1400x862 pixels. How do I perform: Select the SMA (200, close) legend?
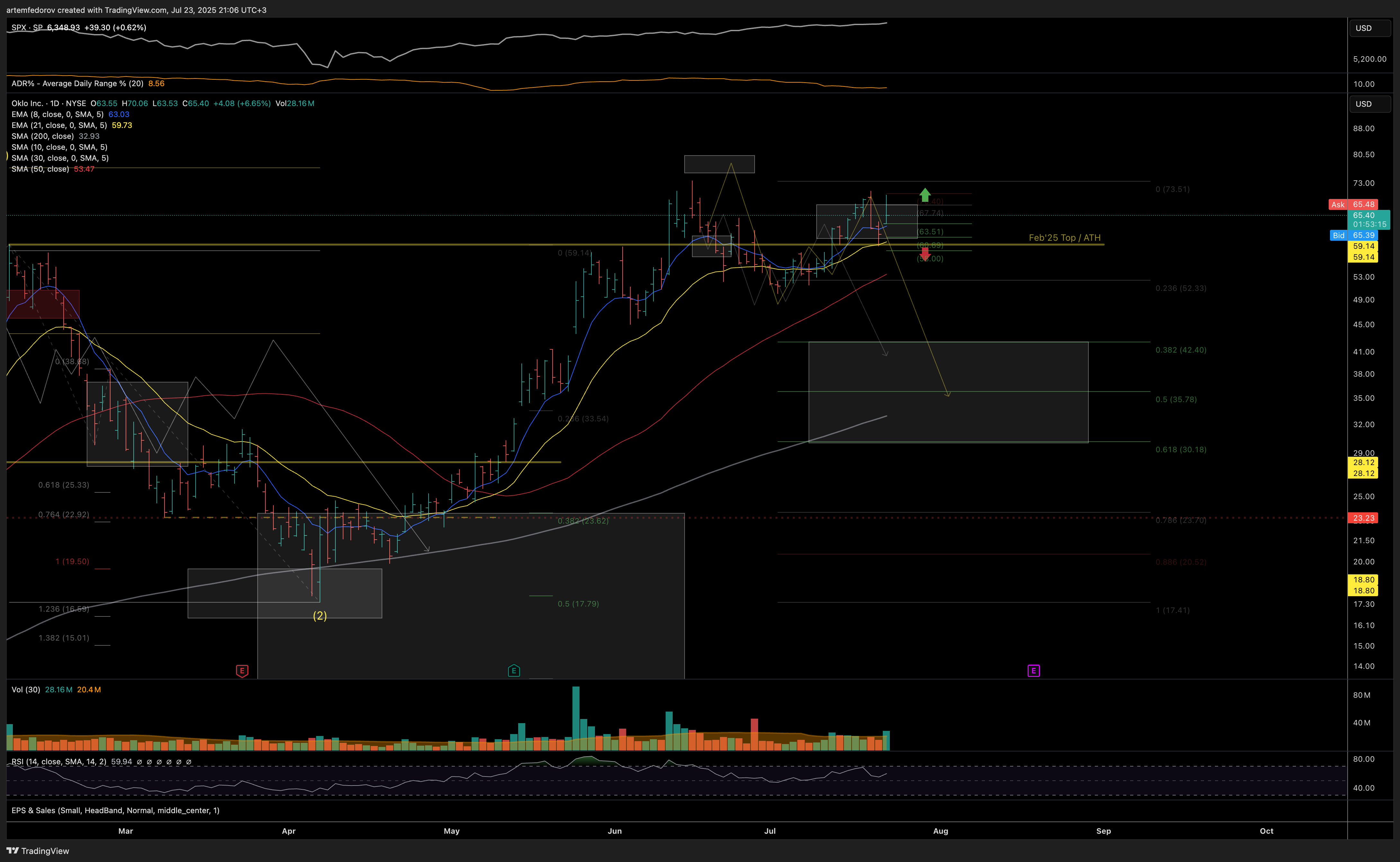coord(43,136)
